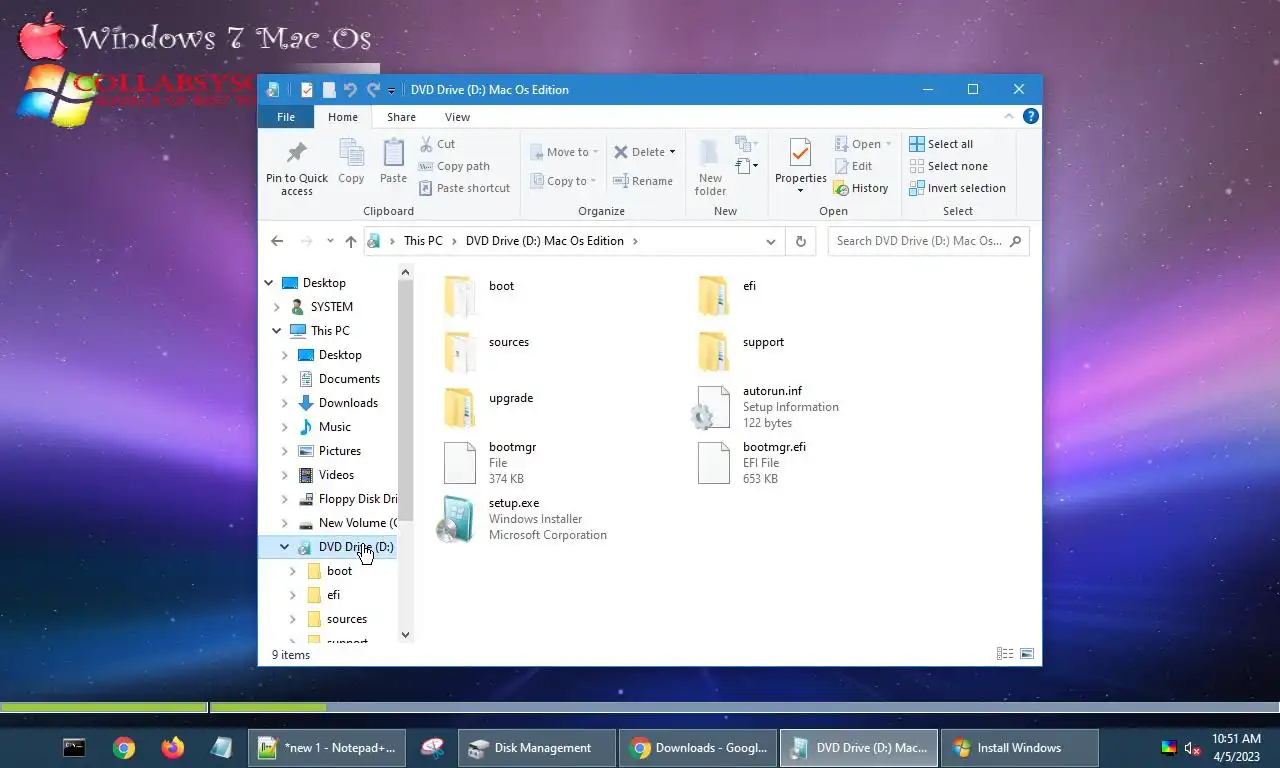The image size is (1280, 768).
Task: Click the Redo icon in title bar
Action: click(373, 90)
